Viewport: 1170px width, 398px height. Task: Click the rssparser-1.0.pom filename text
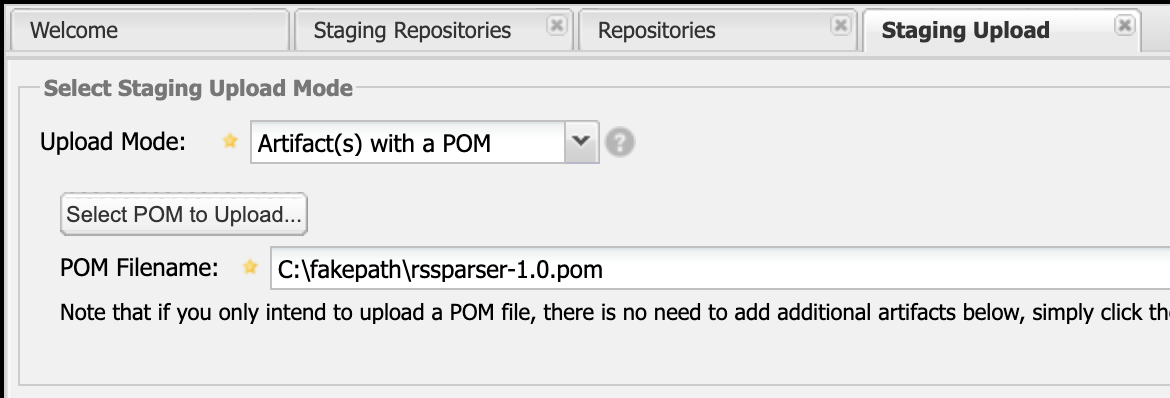506,269
